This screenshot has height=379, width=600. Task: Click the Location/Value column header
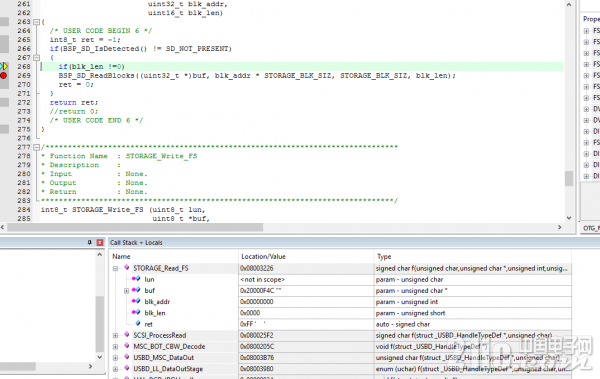pyautogui.click(x=264, y=256)
